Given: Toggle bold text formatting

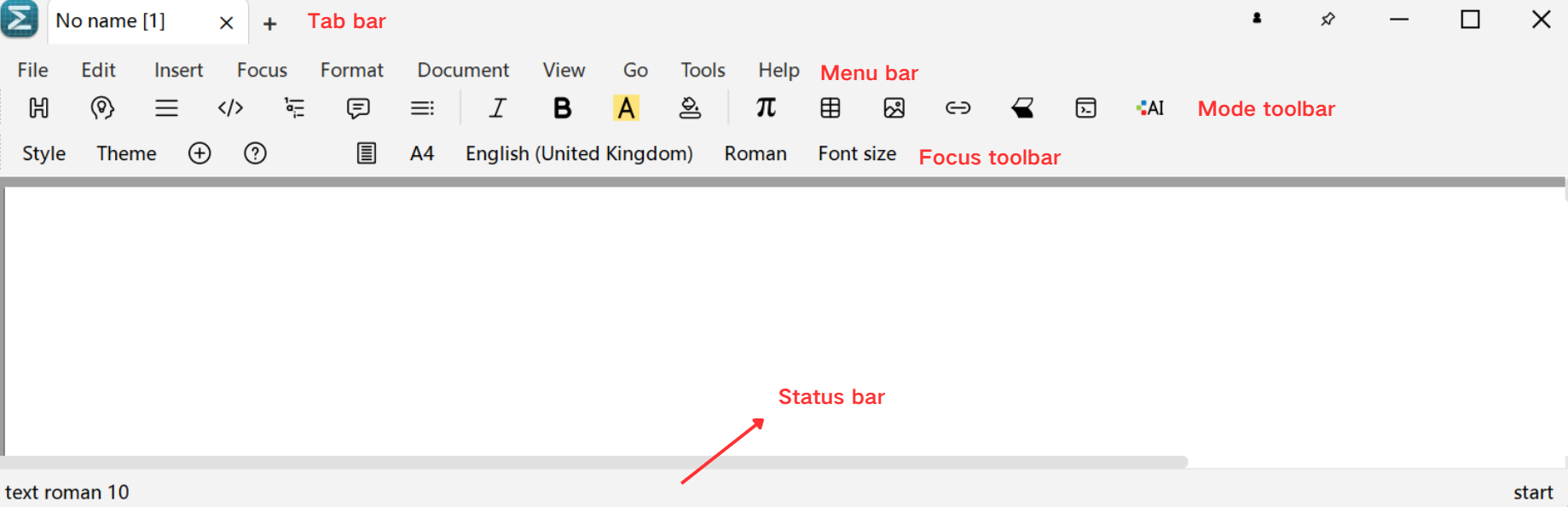Looking at the screenshot, I should 562,108.
